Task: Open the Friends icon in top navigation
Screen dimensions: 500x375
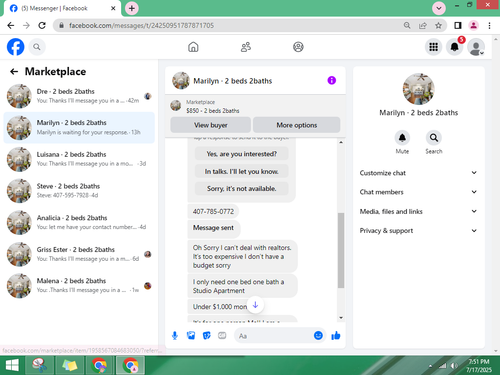Action: click(246, 47)
